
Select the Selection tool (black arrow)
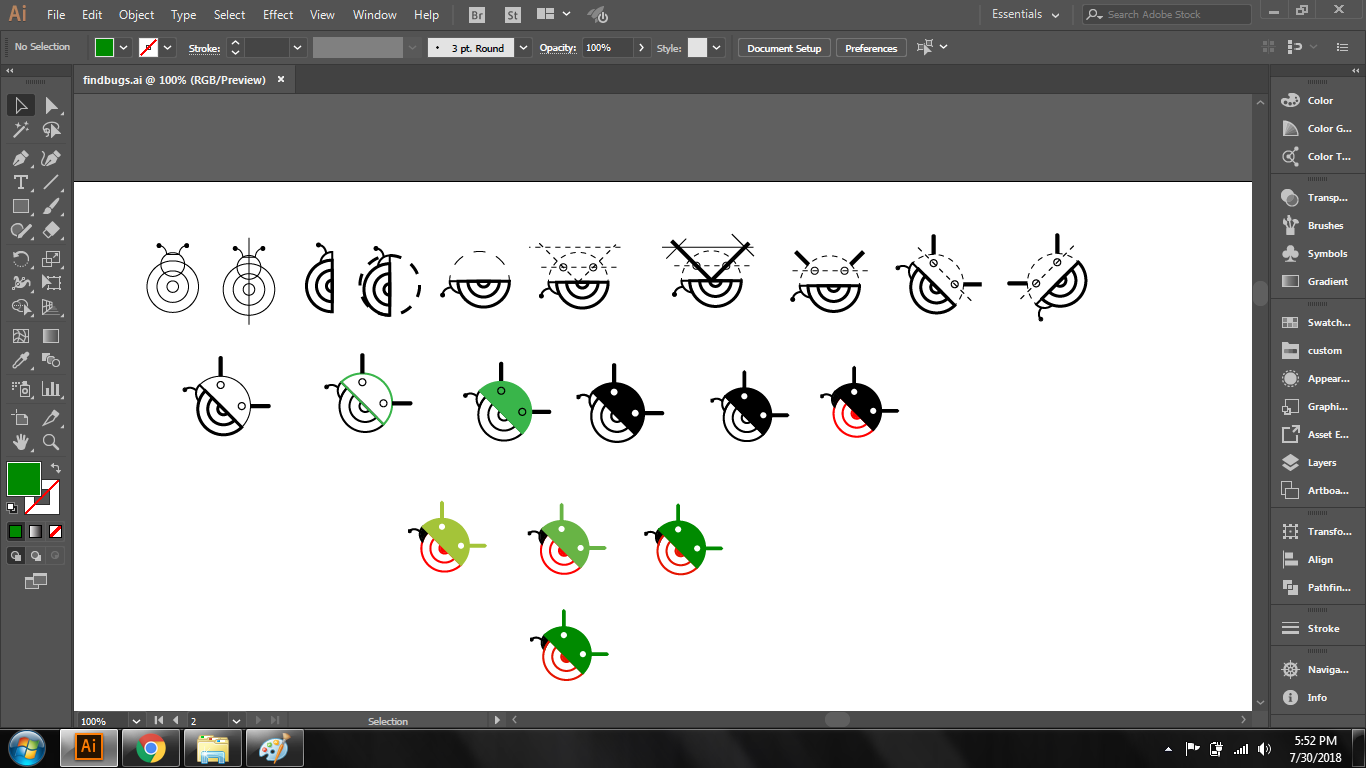click(x=20, y=105)
